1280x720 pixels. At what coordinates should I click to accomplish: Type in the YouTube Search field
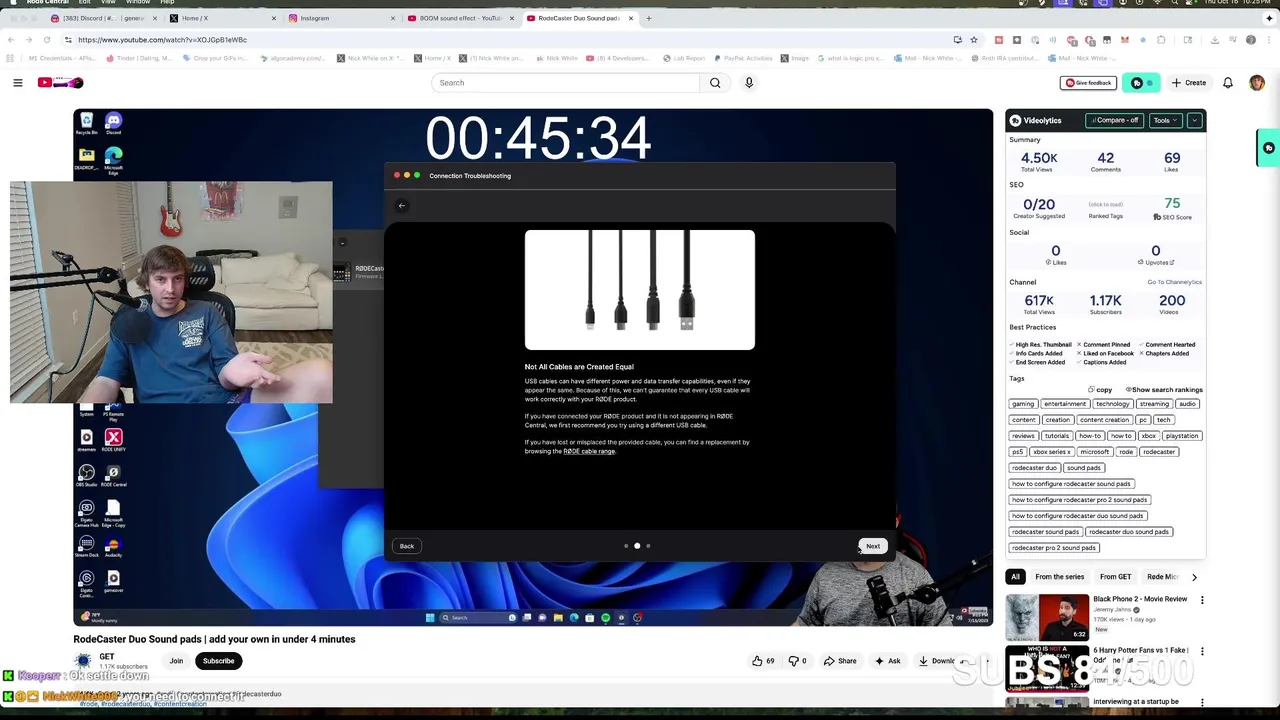tap(567, 82)
